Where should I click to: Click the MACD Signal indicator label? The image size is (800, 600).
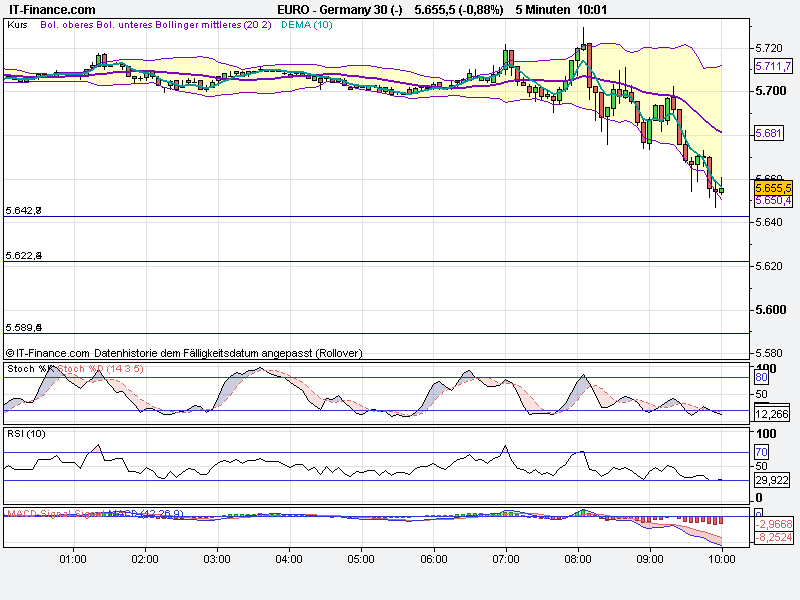pyautogui.click(x=50, y=513)
